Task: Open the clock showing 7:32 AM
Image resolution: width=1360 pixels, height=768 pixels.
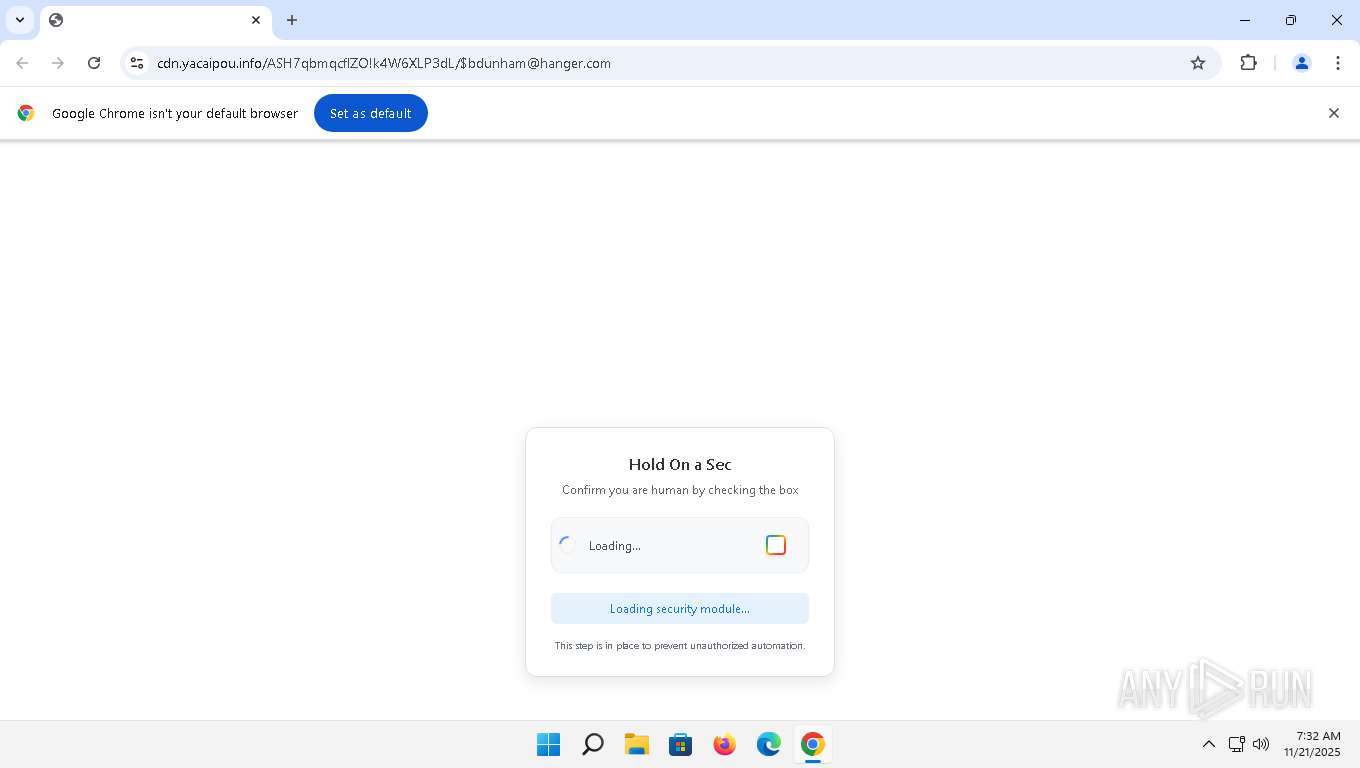Action: [x=1312, y=744]
